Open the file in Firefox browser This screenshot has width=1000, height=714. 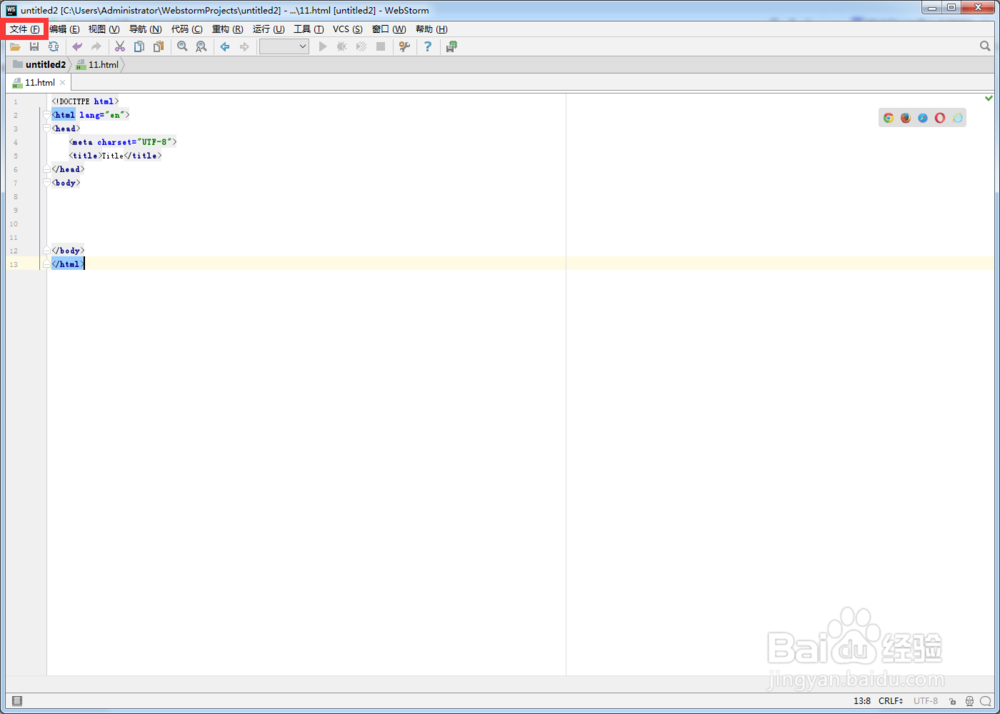coord(905,117)
